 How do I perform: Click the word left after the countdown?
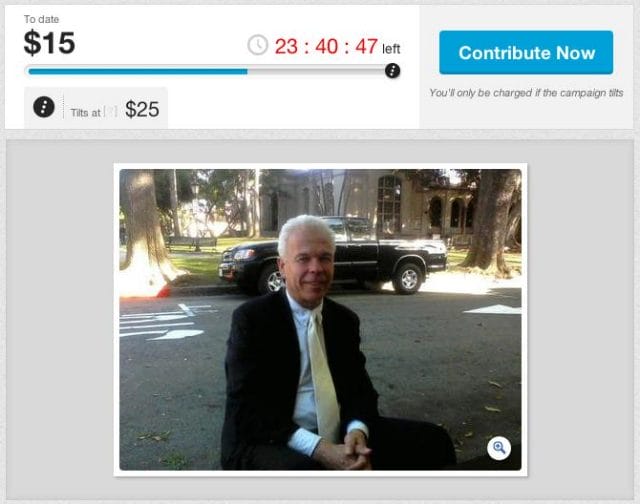[x=391, y=49]
